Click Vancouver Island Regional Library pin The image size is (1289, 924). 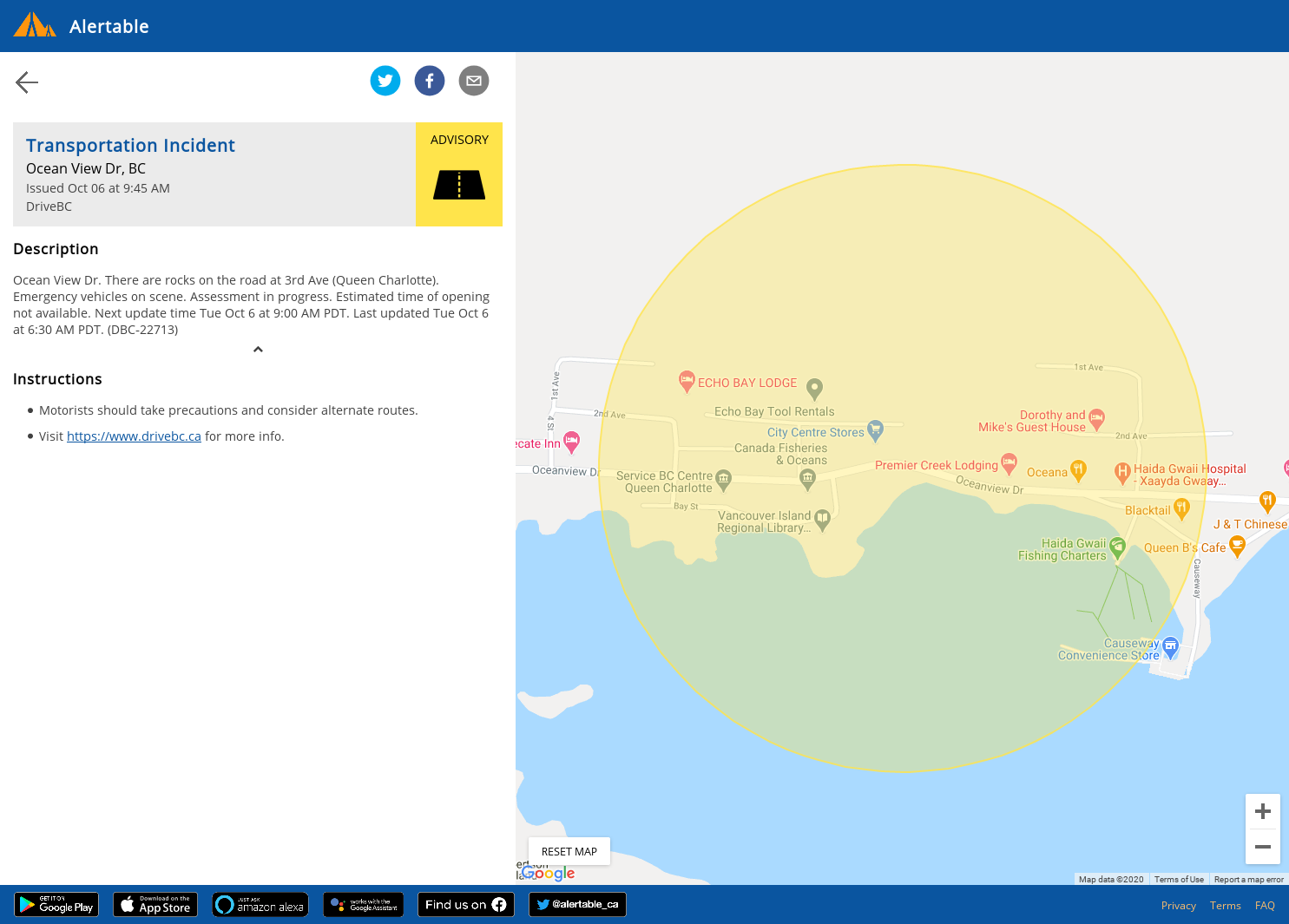pos(822,519)
